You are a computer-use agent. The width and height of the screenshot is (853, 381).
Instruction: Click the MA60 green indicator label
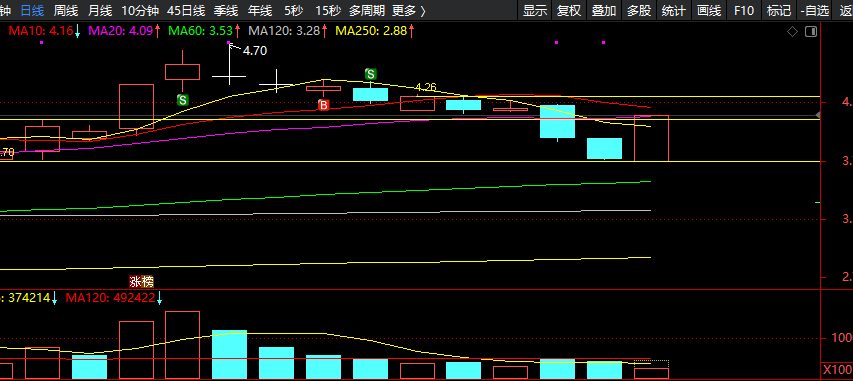point(204,31)
